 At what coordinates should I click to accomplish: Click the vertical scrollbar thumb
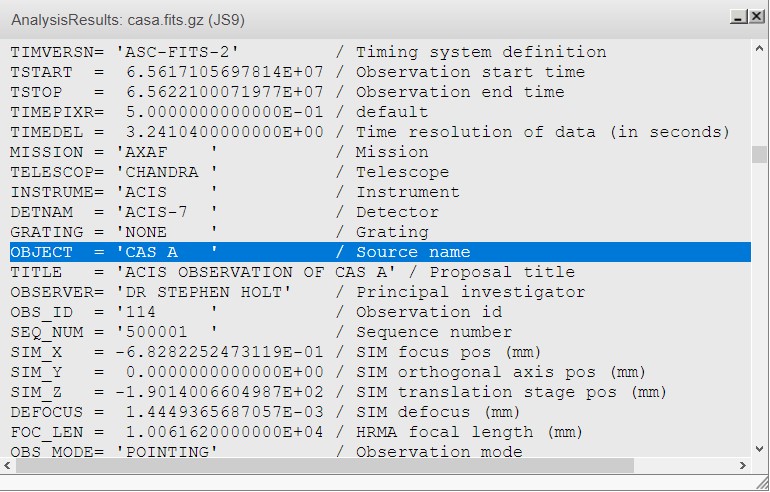coord(759,154)
